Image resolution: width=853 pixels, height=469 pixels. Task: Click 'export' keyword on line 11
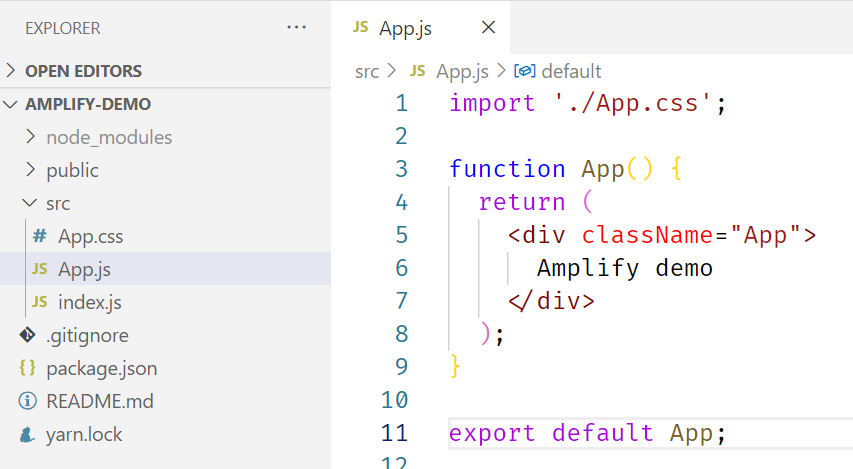point(492,433)
